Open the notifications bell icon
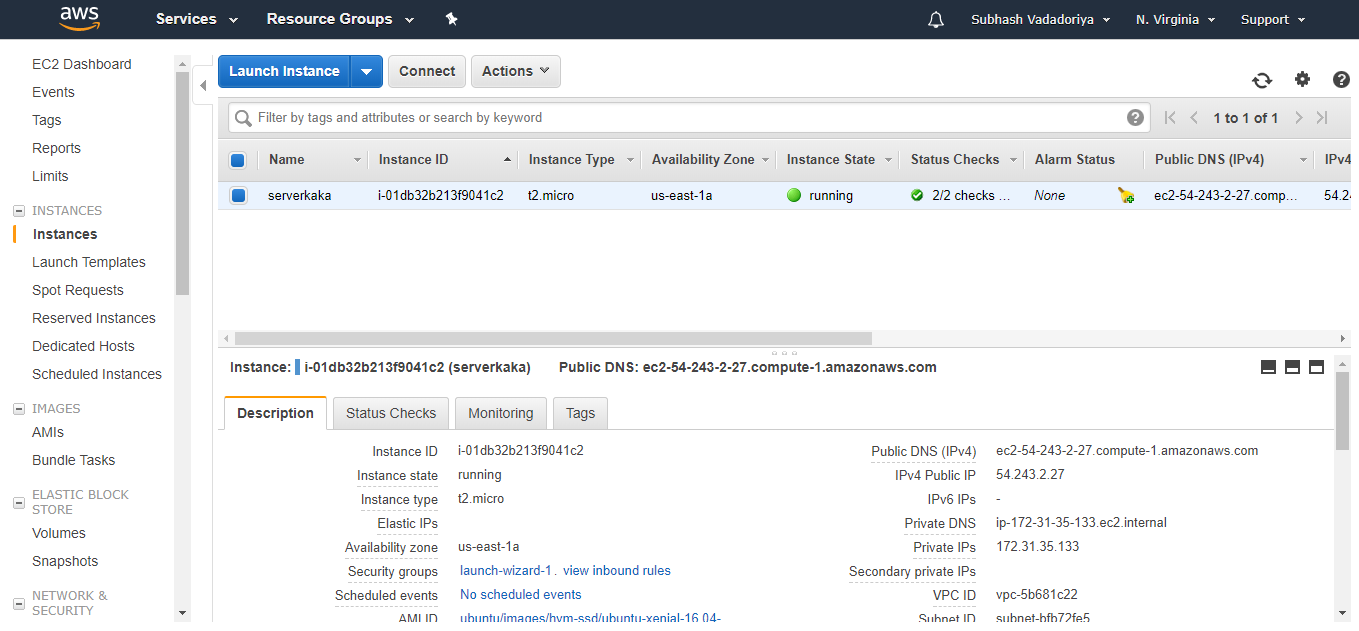Screen dimensions: 1359x631 pos(936,19)
